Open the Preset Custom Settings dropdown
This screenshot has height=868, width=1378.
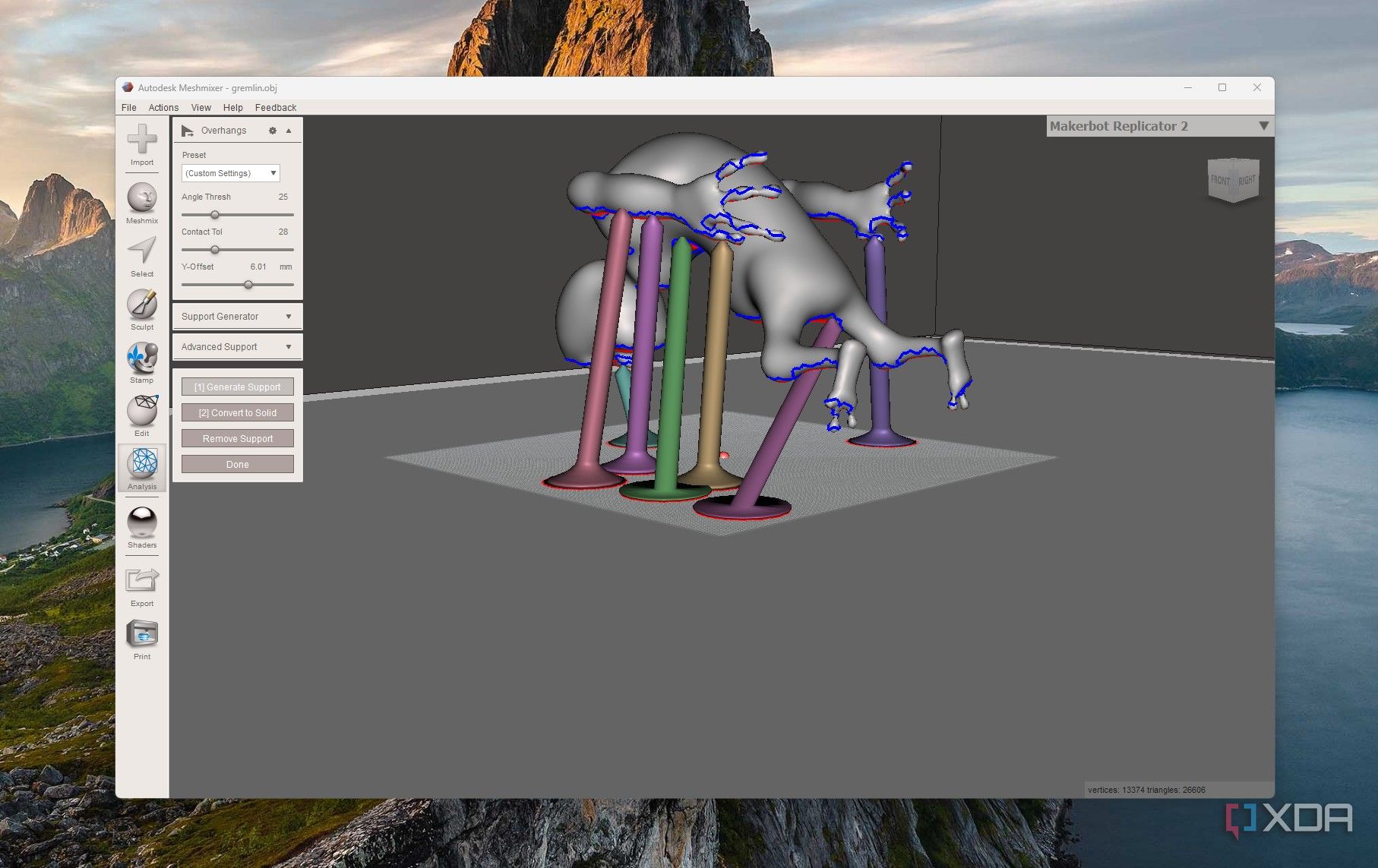(x=231, y=173)
